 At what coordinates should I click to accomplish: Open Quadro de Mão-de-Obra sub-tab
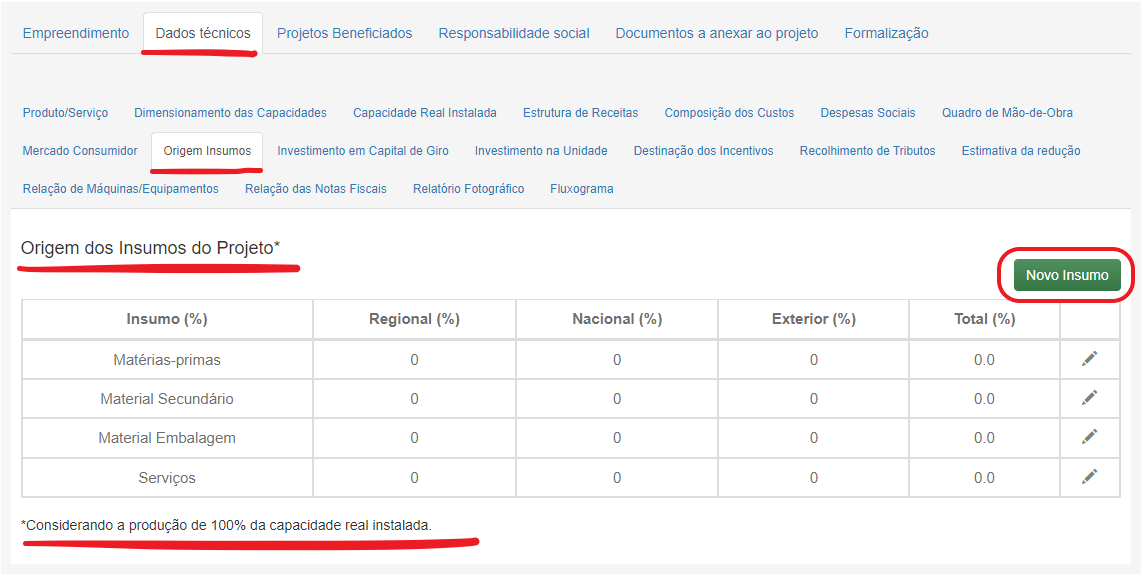pos(1007,113)
